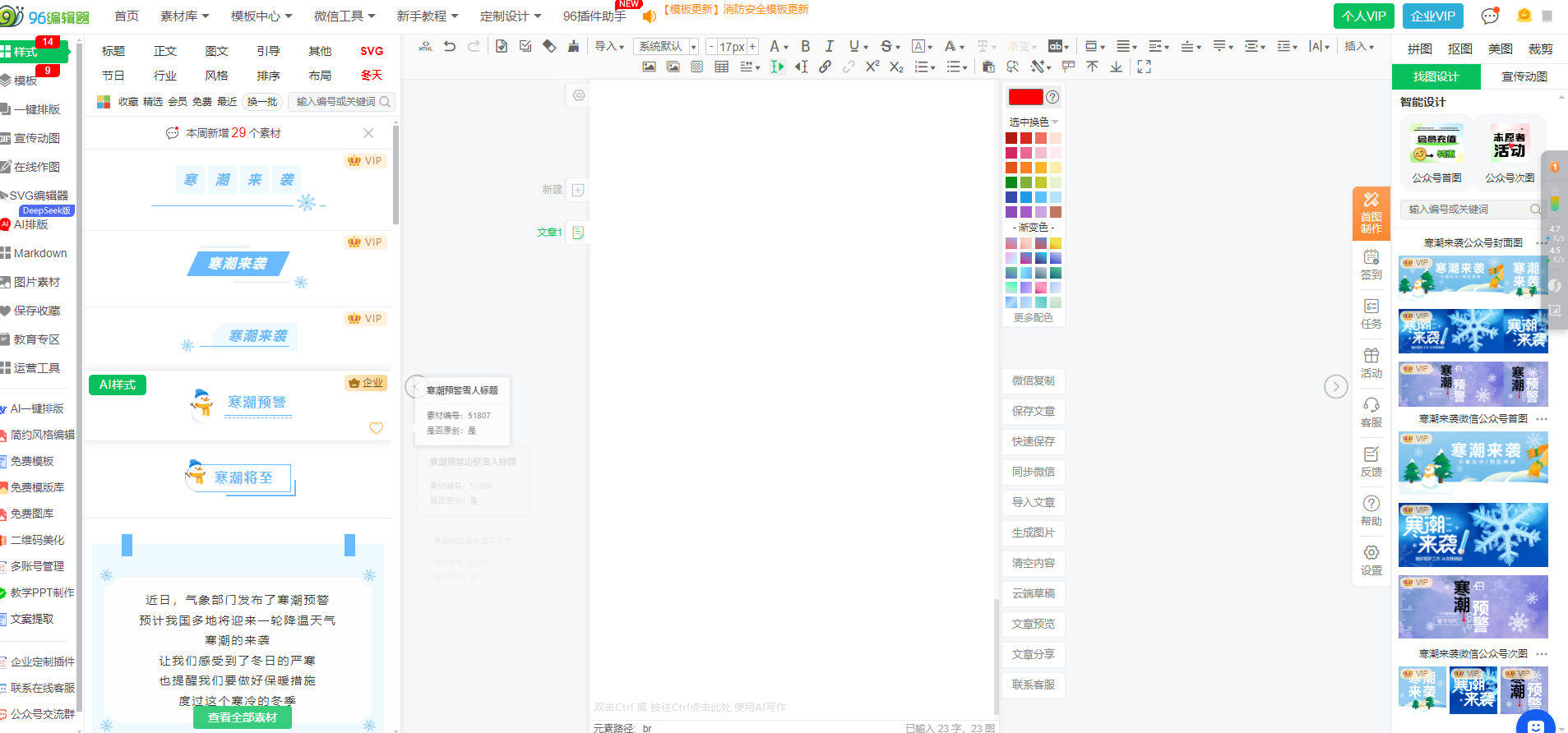Open the 系统默认 font family dropdown
The width and height of the screenshot is (1568, 733).
[667, 47]
